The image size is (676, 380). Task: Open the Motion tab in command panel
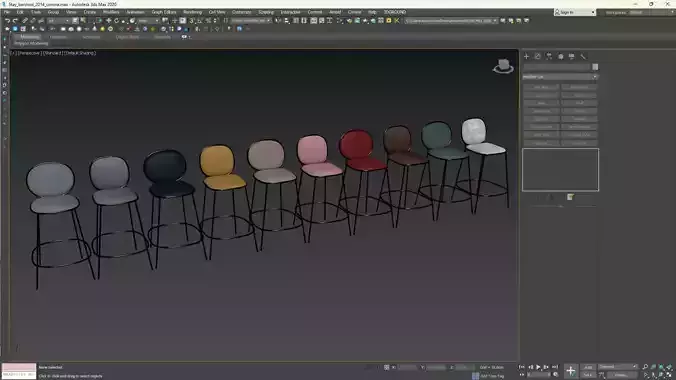pos(560,57)
